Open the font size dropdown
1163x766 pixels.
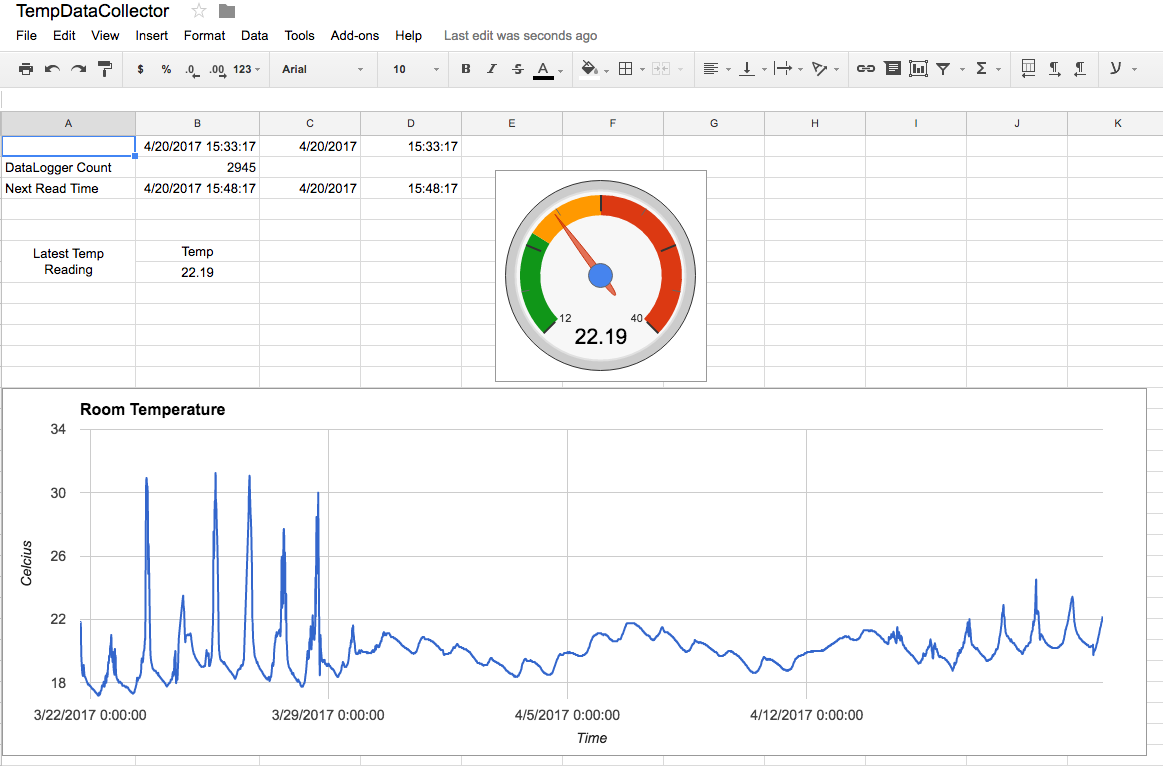click(415, 69)
